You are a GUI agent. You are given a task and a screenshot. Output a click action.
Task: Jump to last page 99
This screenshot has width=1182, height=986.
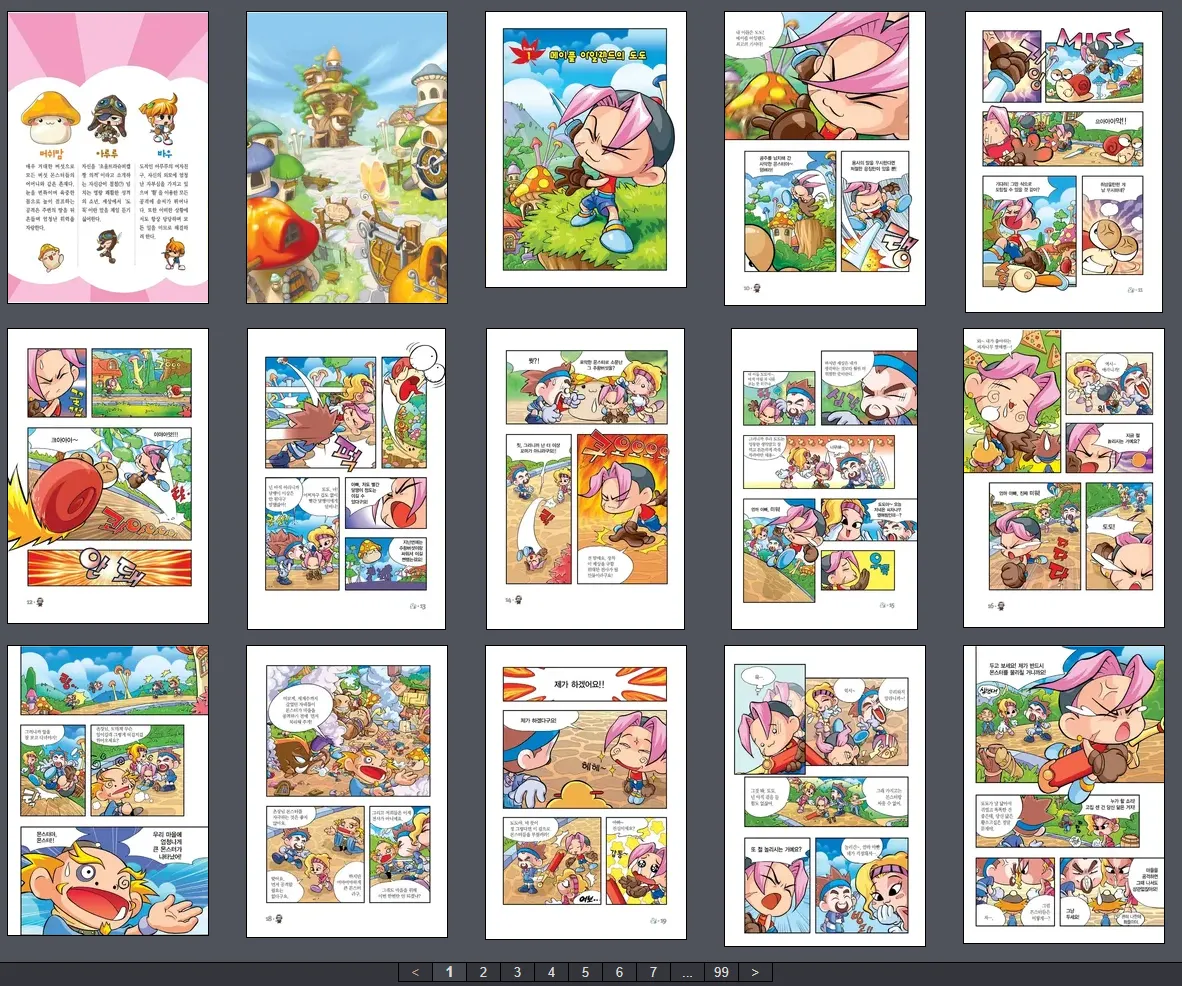720,972
